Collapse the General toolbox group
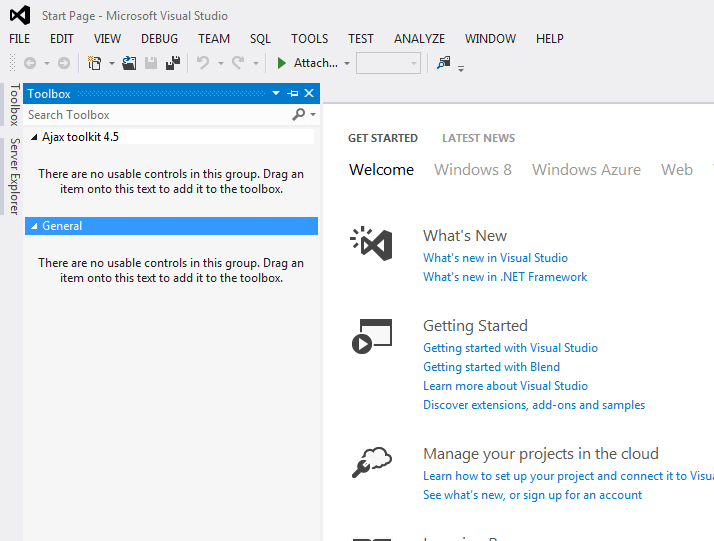The height and width of the screenshot is (541, 714). [34, 226]
